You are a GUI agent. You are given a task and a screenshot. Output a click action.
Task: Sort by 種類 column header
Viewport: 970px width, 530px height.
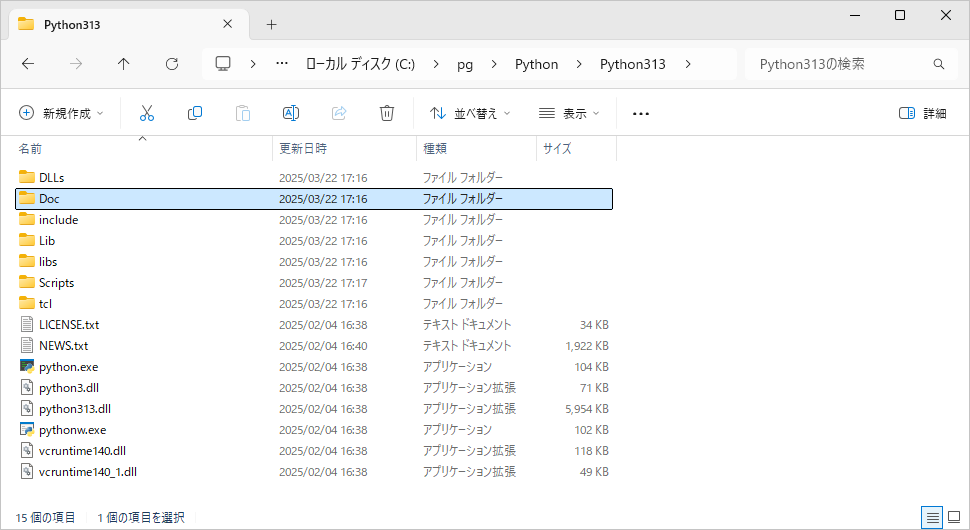pos(435,148)
